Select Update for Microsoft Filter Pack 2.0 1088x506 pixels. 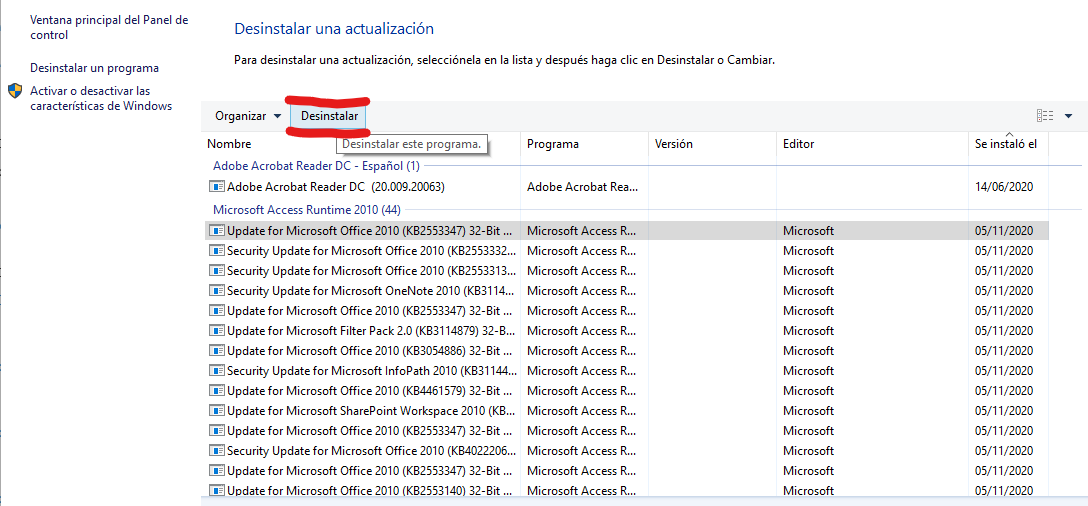pos(372,330)
